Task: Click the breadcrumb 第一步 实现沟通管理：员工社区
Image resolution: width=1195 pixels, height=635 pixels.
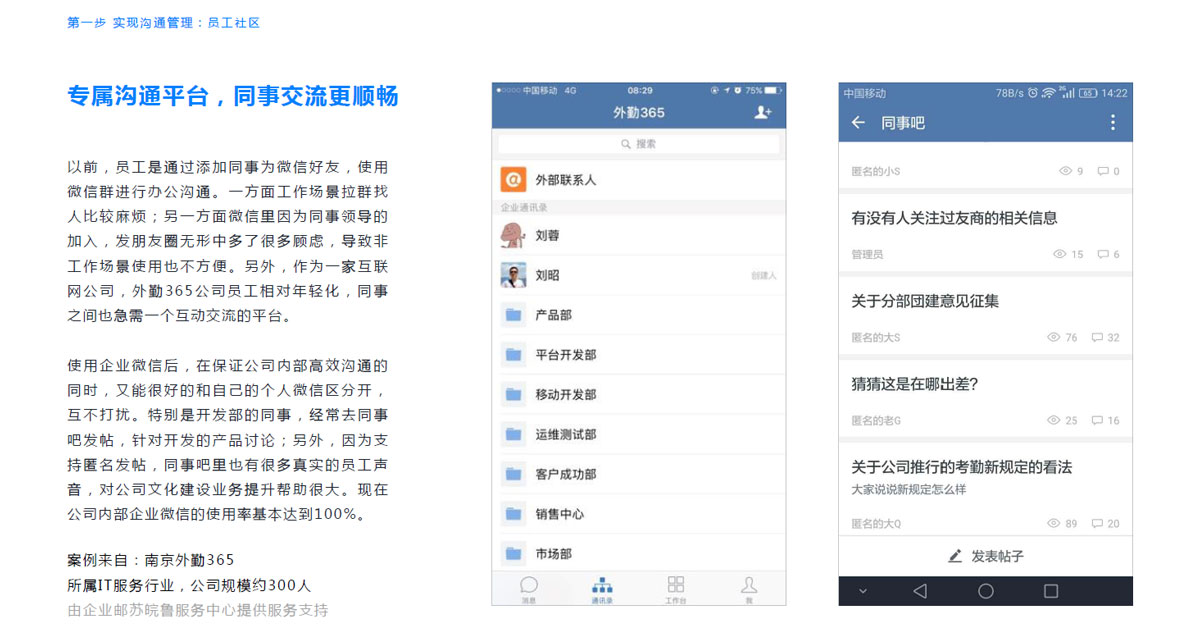Action: pyautogui.click(x=164, y=23)
